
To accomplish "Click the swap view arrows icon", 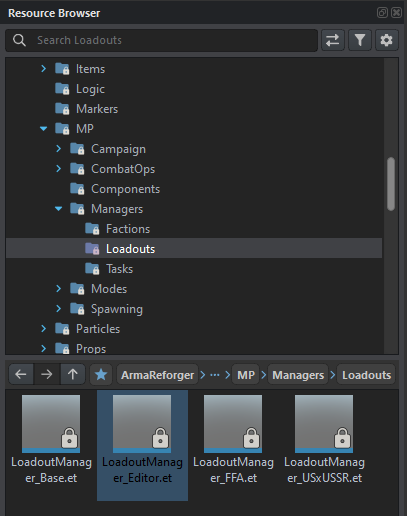I will [x=333, y=40].
